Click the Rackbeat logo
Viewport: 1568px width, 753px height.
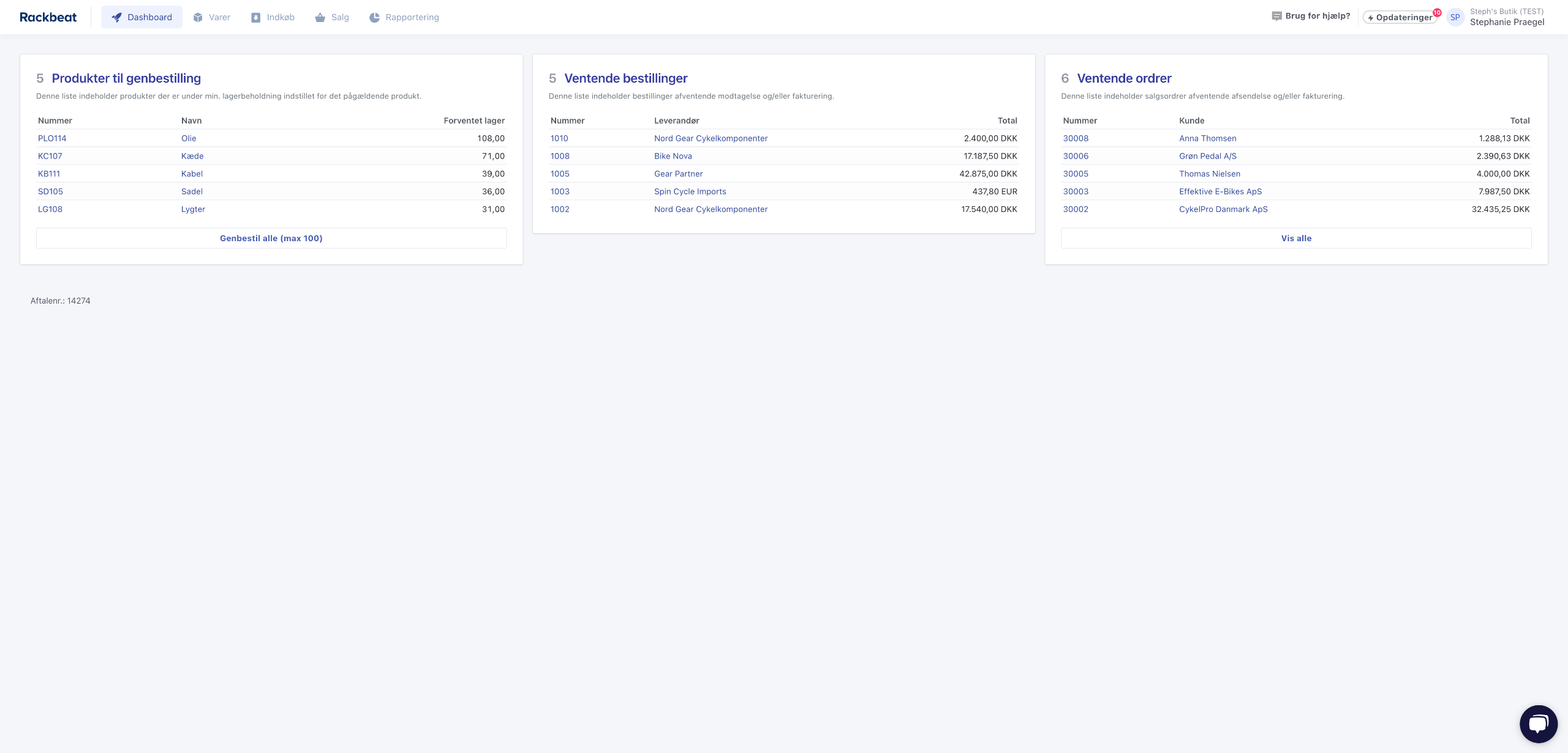tap(48, 17)
